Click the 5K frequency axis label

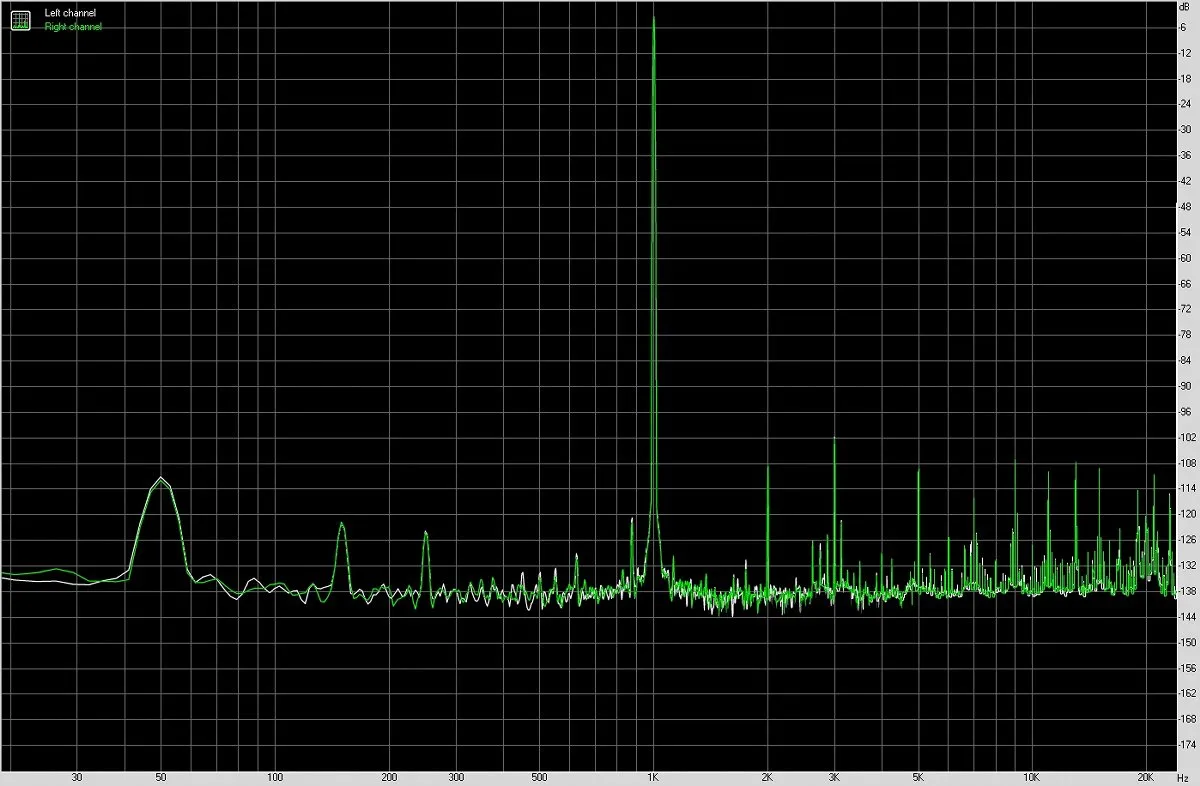(x=918, y=777)
